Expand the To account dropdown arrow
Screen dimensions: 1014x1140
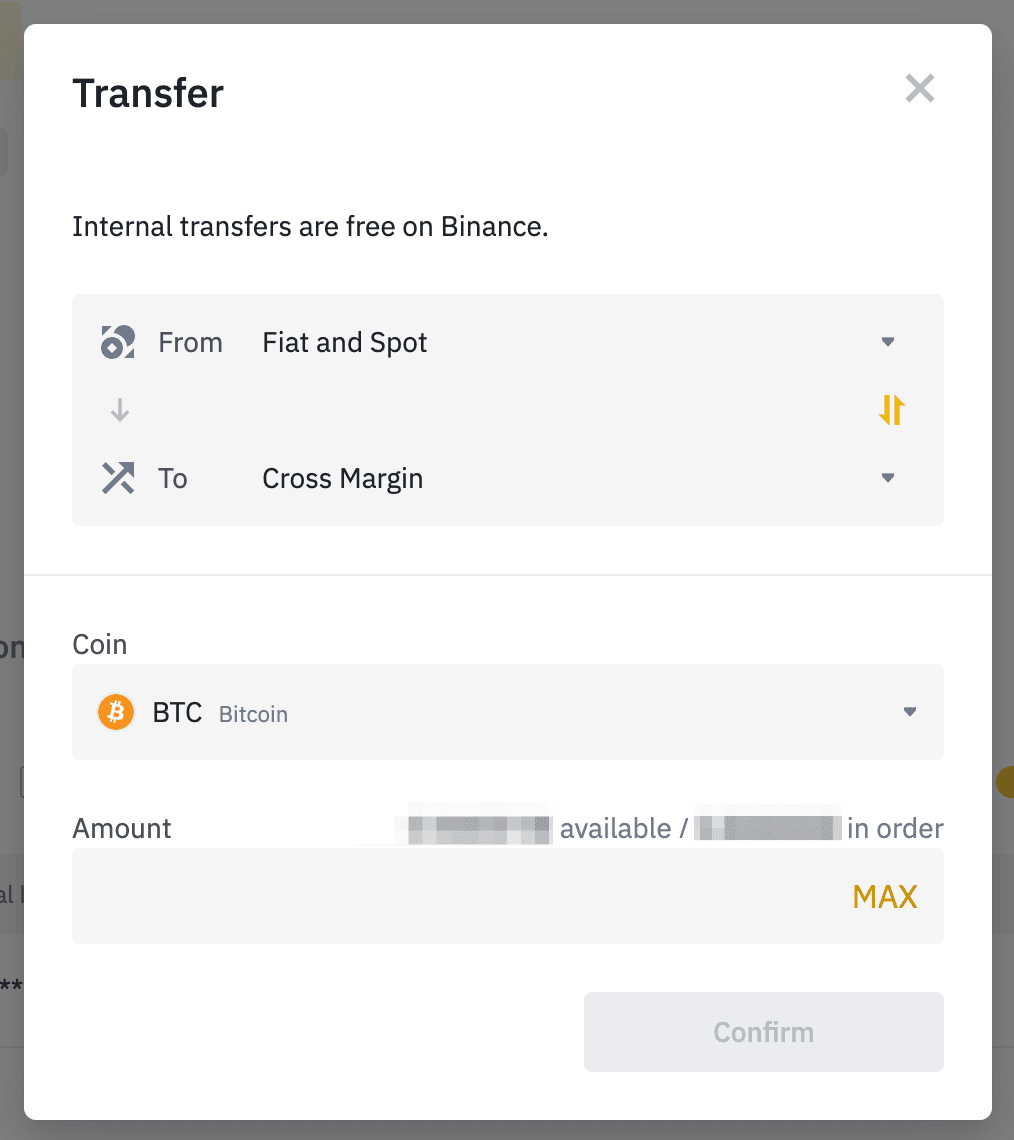click(x=887, y=478)
